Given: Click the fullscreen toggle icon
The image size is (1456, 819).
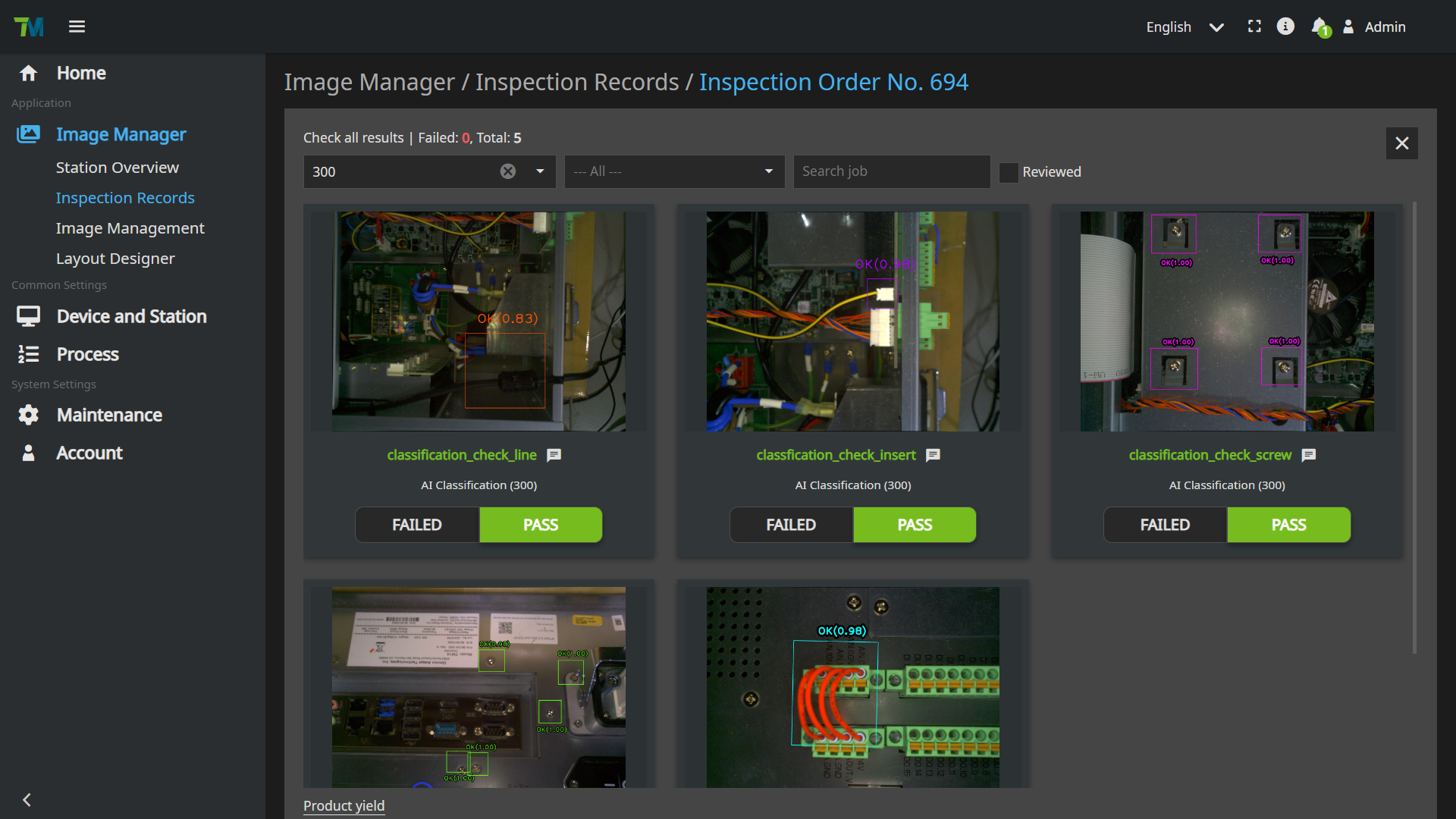Looking at the screenshot, I should 1254,27.
